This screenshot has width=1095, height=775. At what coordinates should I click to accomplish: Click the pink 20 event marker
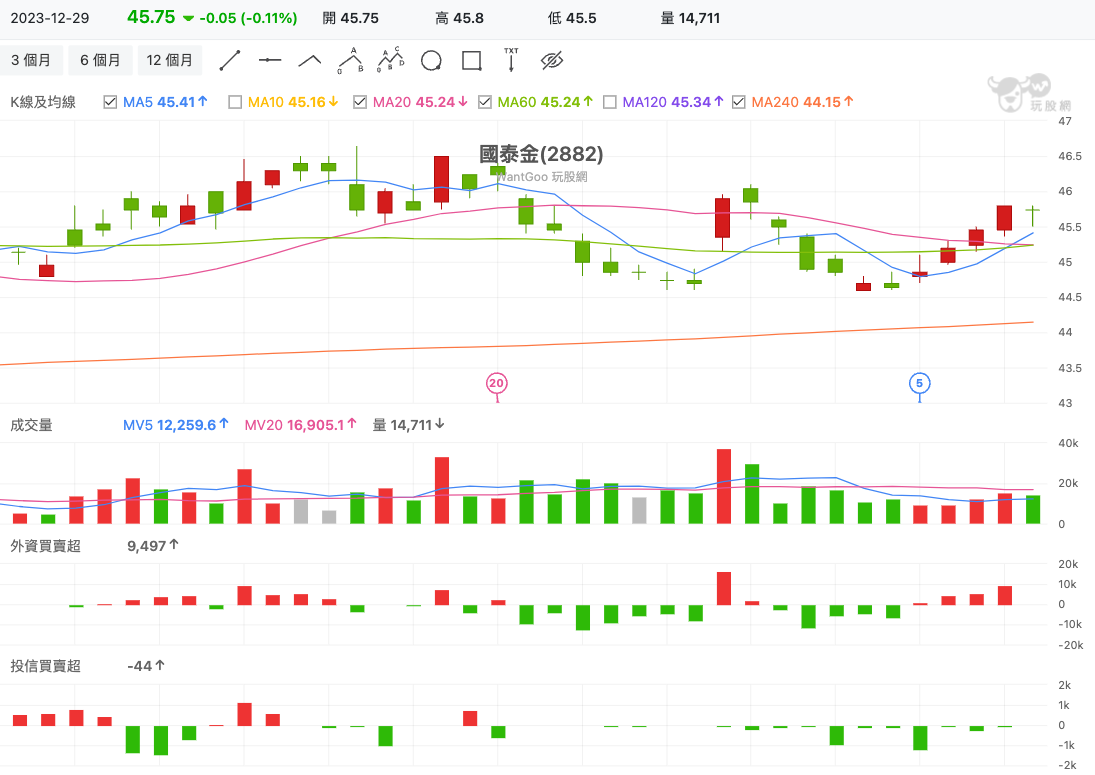(x=497, y=383)
